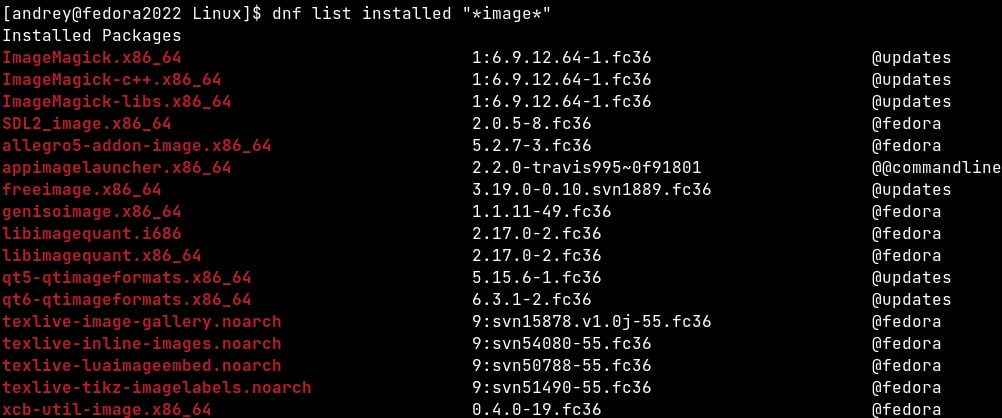The width and height of the screenshot is (1002, 418).
Task: Click the freeimage.x86_64 package entry
Action: [x=82, y=189]
